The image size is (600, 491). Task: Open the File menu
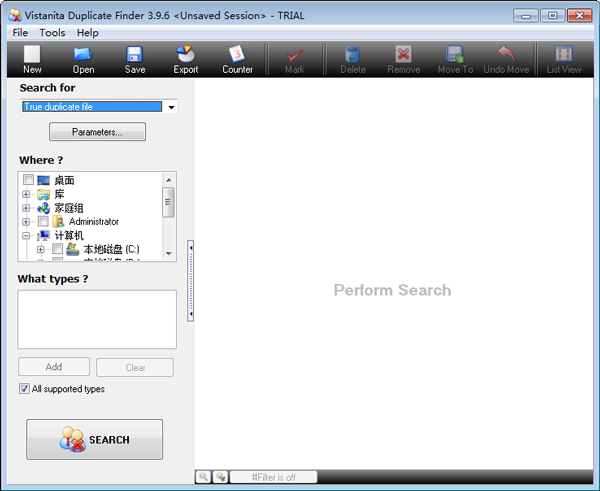pos(20,33)
